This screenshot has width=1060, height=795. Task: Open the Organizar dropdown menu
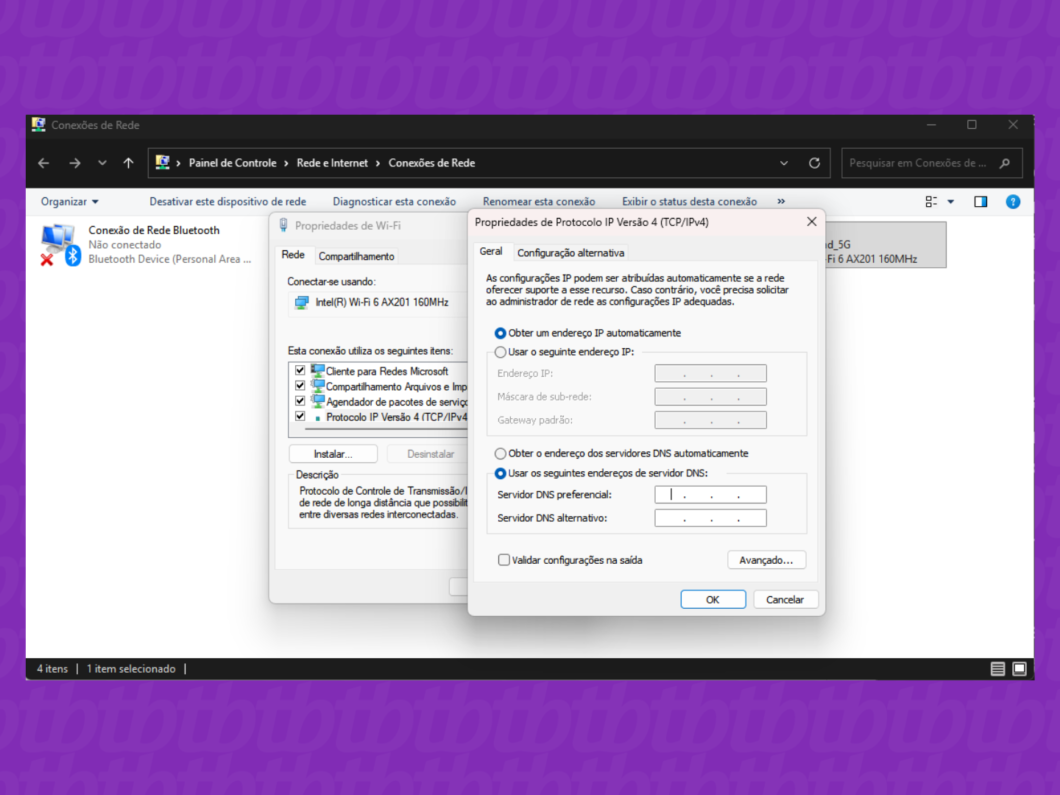[x=70, y=201]
